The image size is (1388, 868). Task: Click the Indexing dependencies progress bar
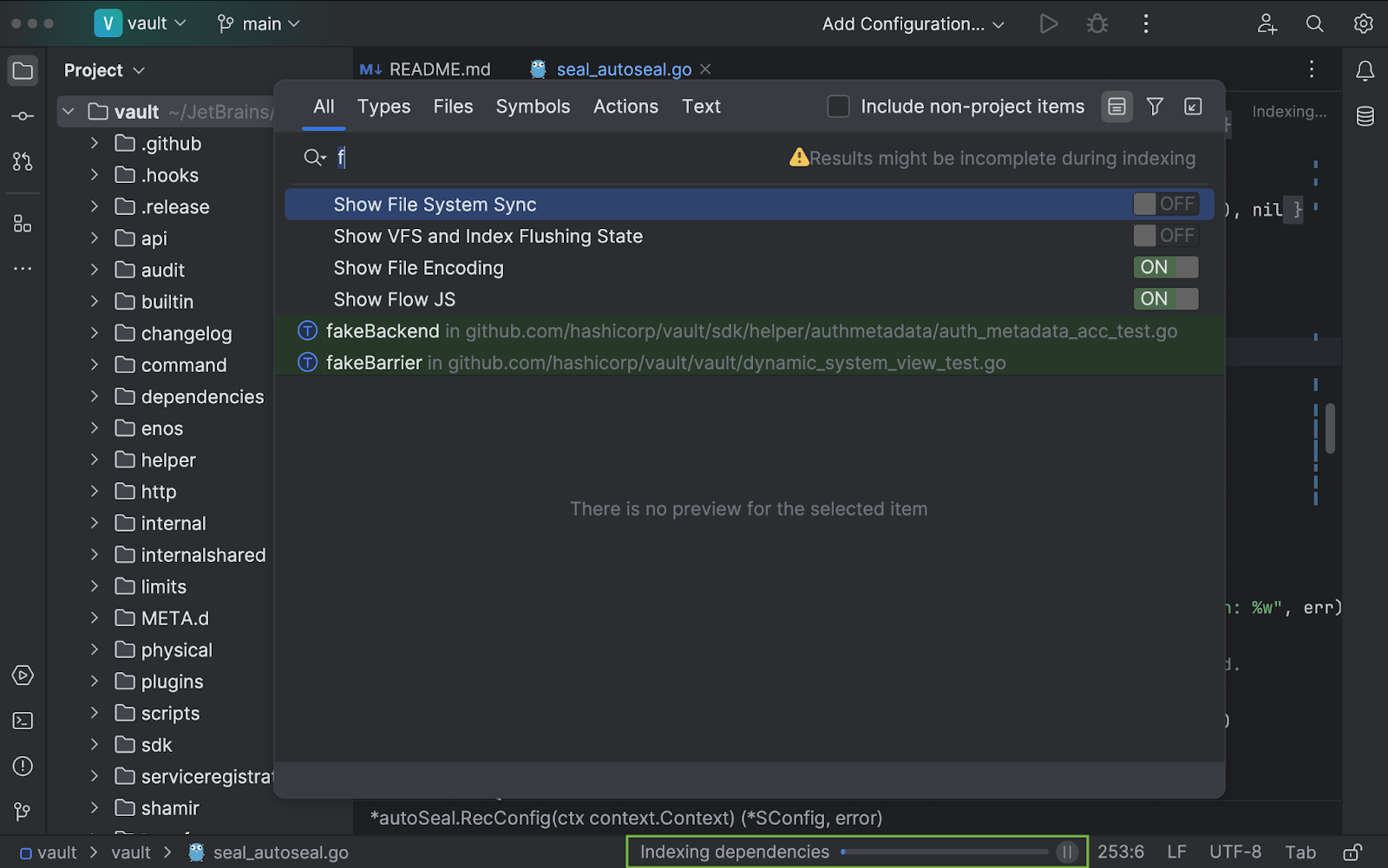point(946,852)
